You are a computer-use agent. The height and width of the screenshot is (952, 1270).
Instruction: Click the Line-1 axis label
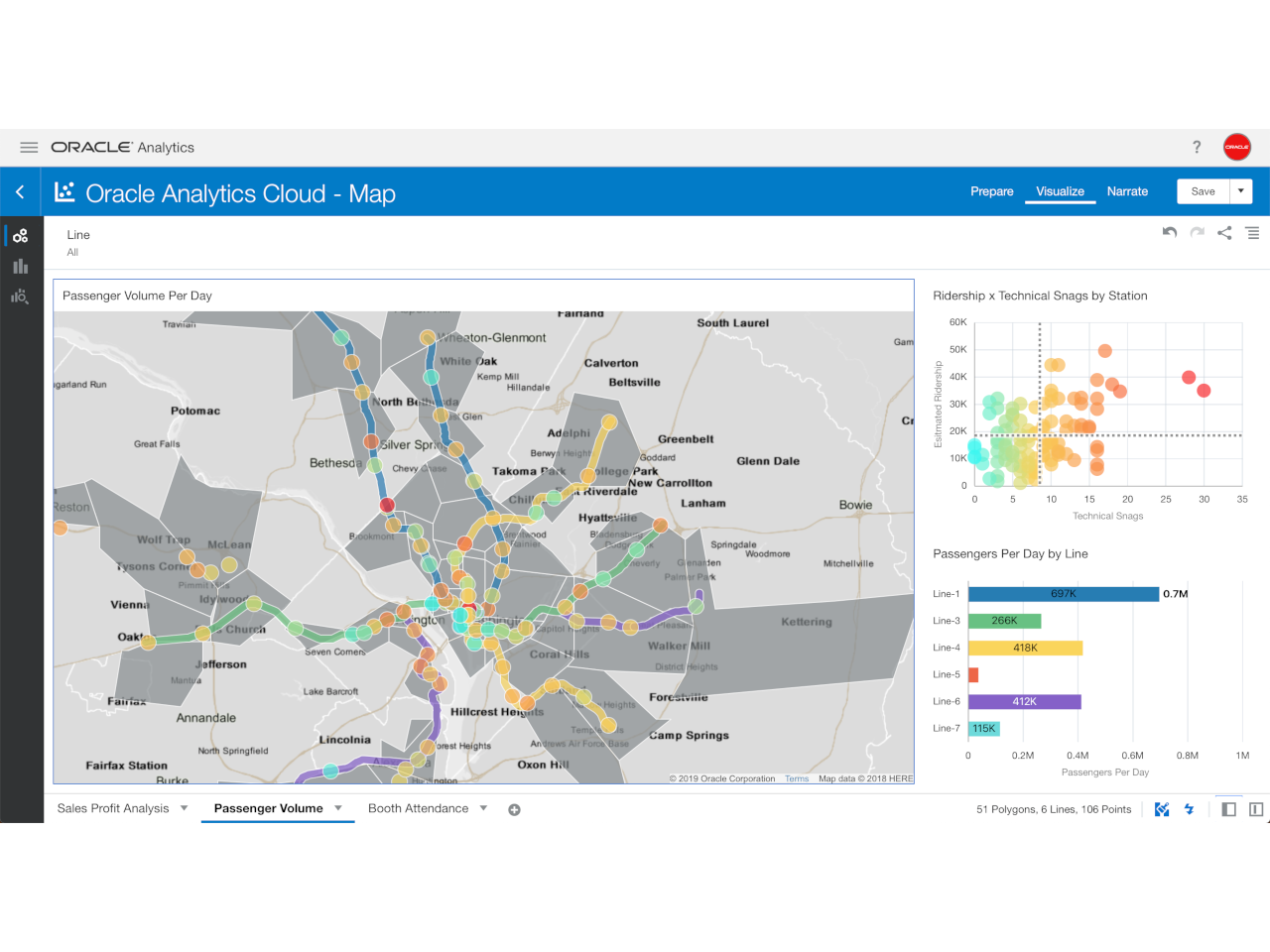[947, 594]
